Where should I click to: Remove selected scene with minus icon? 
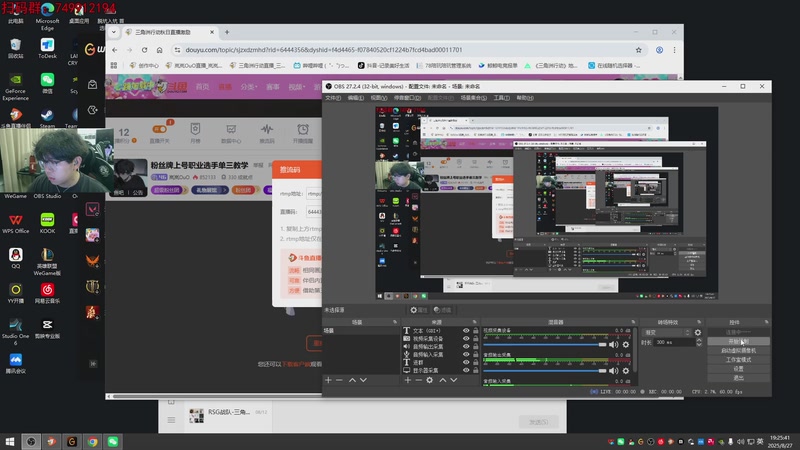coord(339,380)
